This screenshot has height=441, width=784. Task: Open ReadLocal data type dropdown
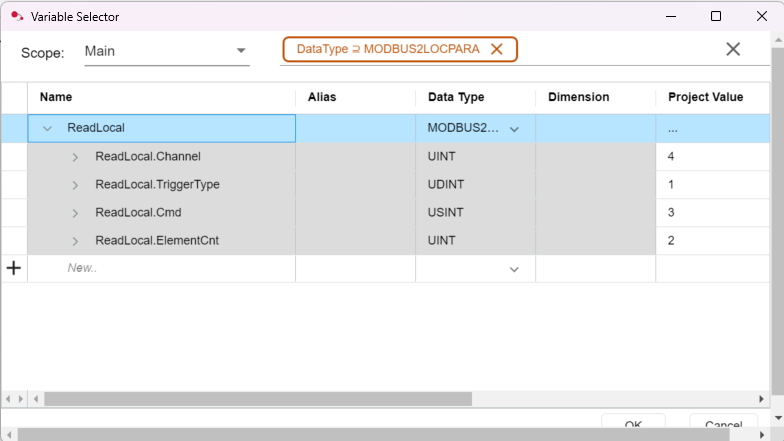coord(515,129)
